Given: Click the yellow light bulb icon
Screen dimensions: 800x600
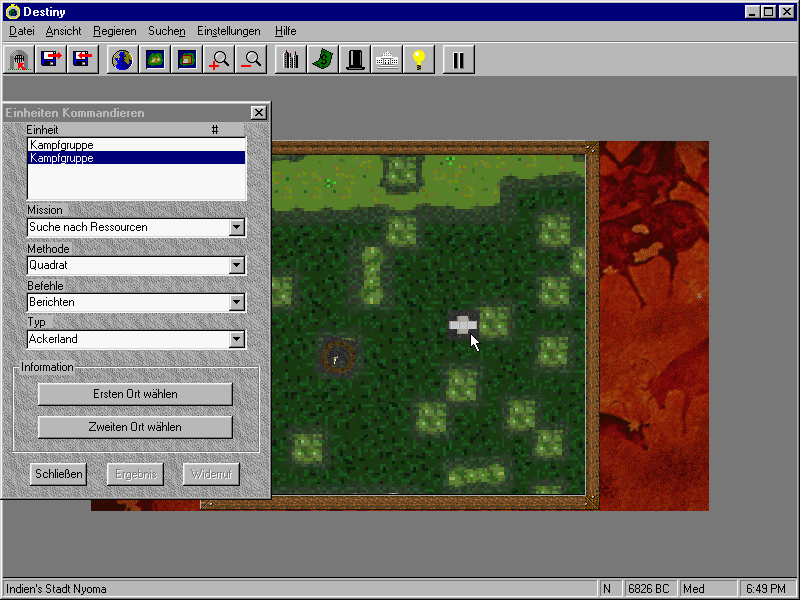Looking at the screenshot, I should [419, 60].
